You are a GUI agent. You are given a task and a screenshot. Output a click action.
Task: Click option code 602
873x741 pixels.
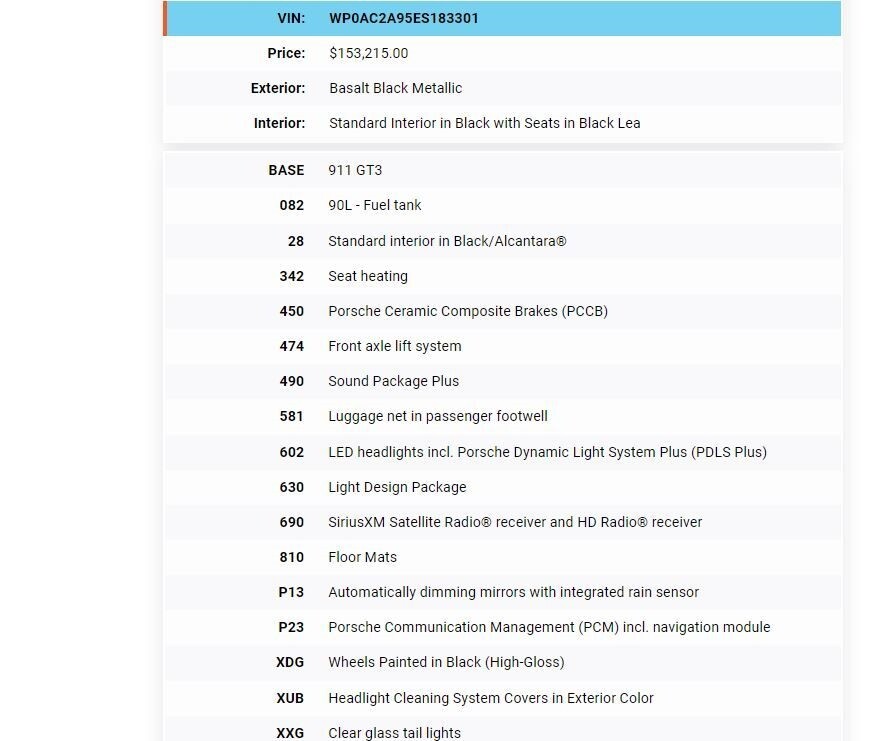tap(292, 453)
